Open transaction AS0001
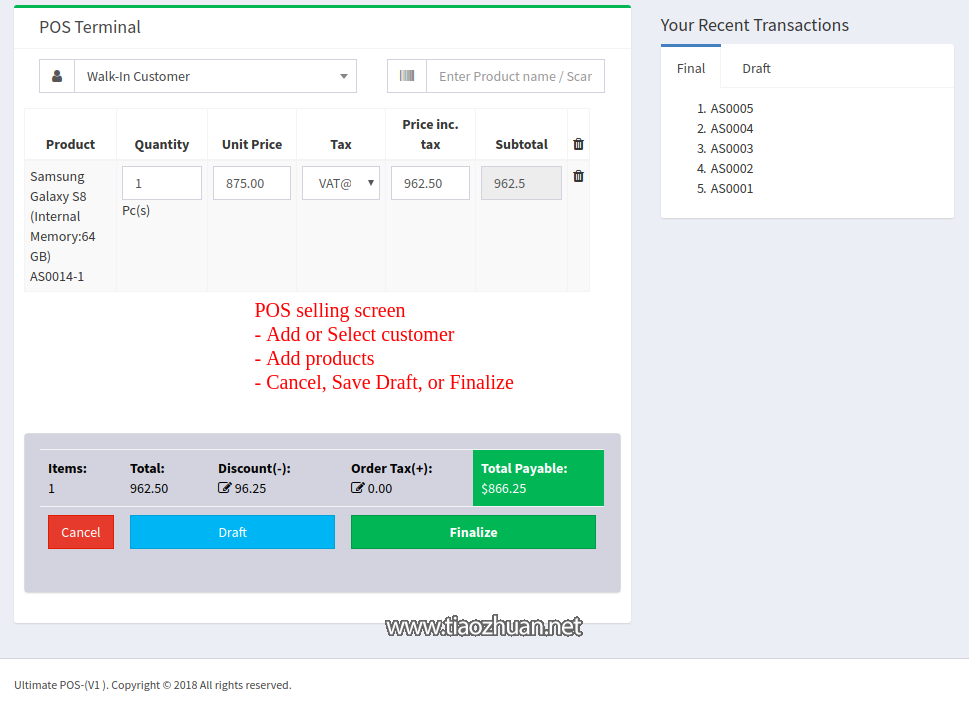 (x=730, y=188)
